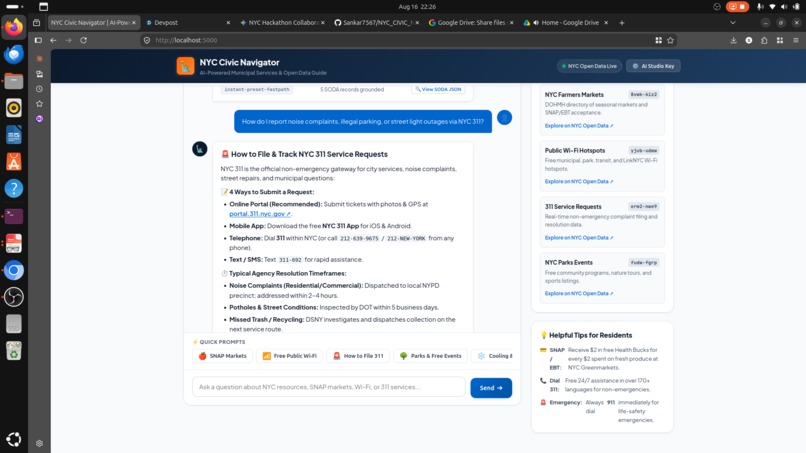The width and height of the screenshot is (806, 453).
Task: Open Chromium browser from the dock
Action: 14,270
